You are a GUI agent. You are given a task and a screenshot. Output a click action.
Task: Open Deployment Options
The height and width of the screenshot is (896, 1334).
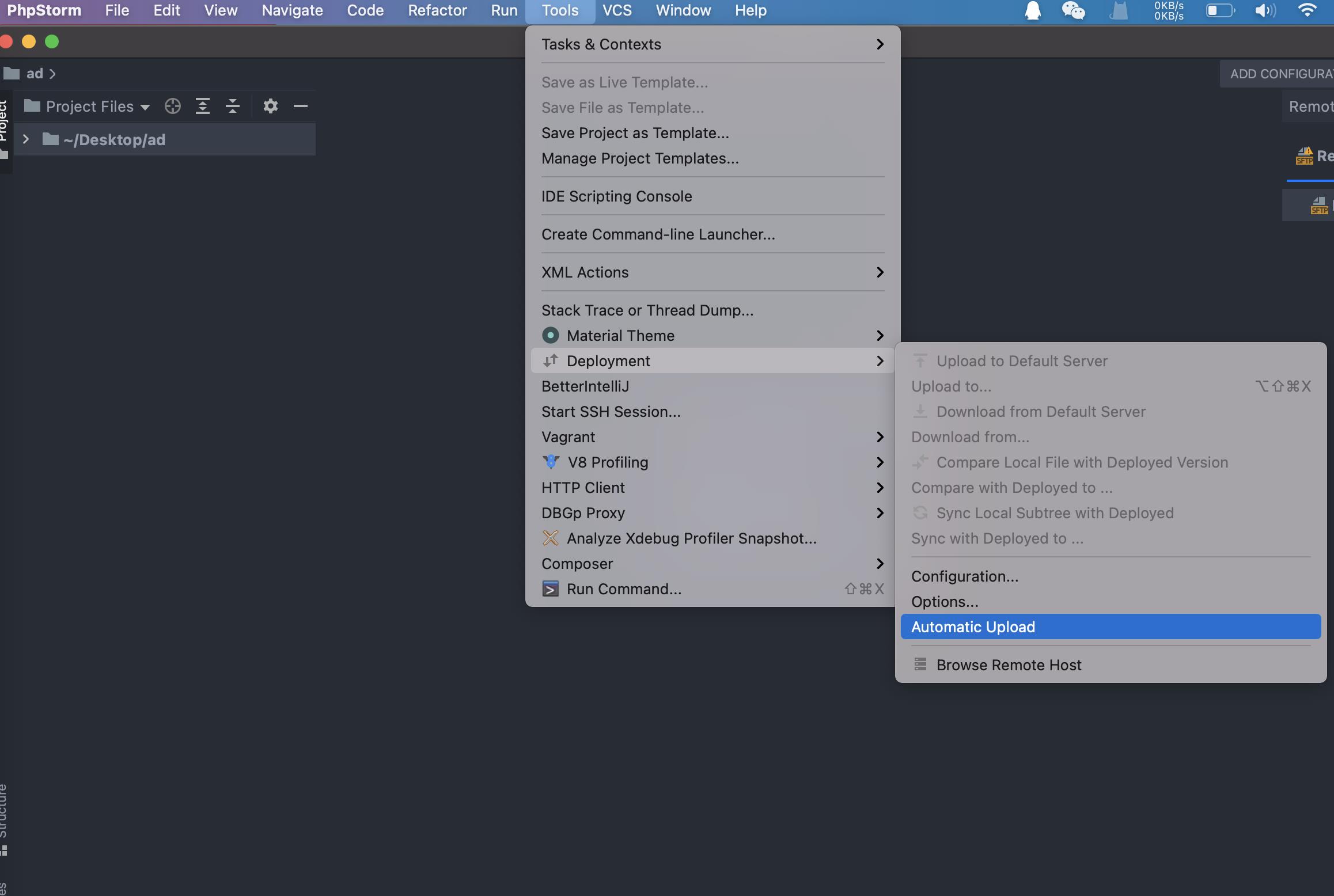click(x=1111, y=602)
